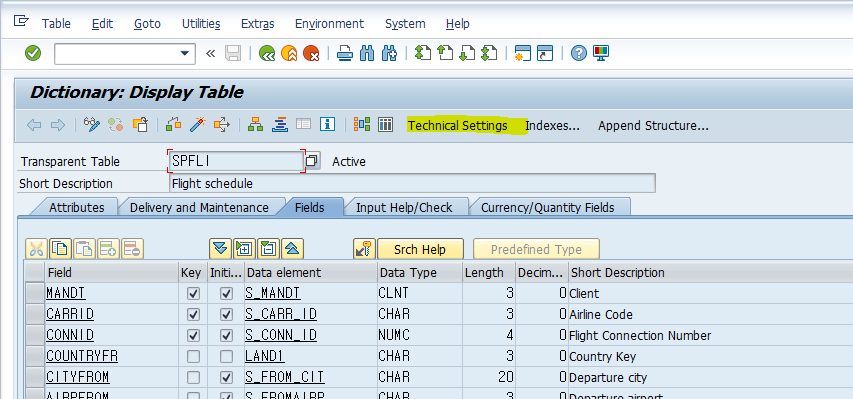Display the object list hierarchy icon

[255, 125]
